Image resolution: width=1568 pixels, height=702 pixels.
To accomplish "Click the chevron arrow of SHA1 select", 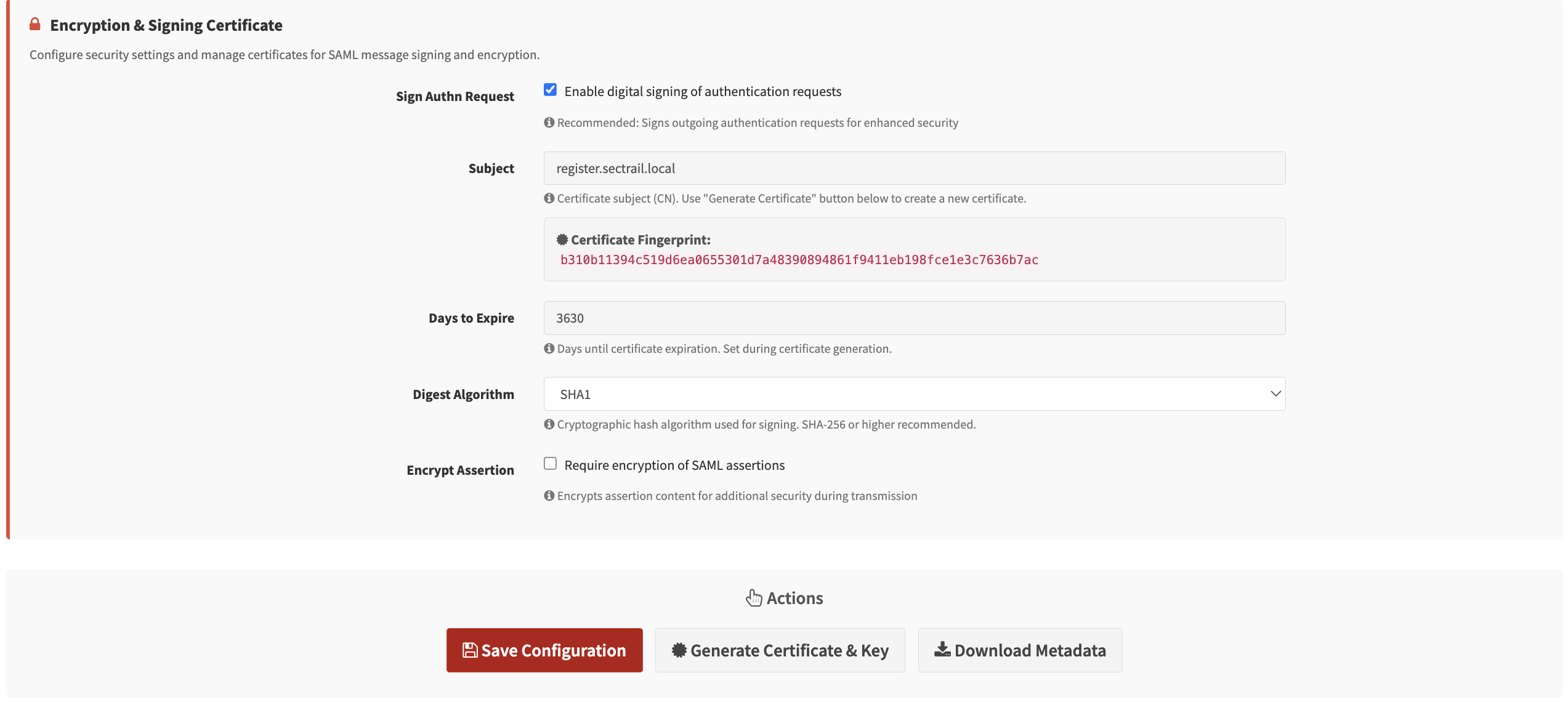I will (1275, 394).
